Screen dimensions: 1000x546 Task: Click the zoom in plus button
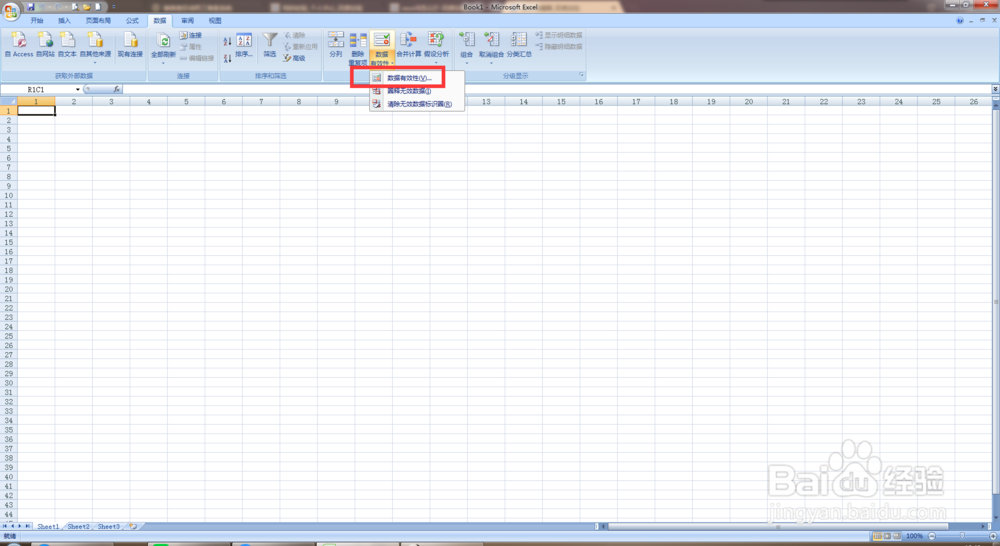[993, 536]
